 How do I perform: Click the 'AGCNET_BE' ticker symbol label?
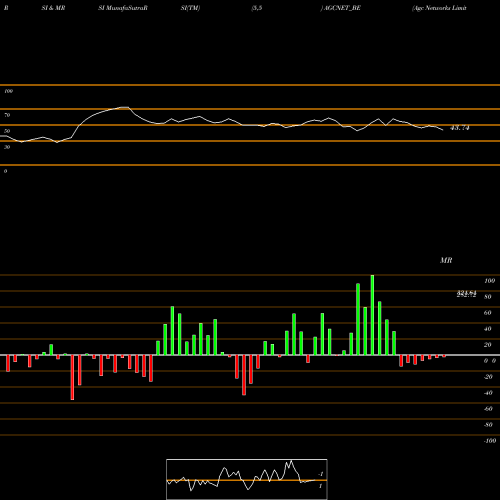[x=342, y=8]
